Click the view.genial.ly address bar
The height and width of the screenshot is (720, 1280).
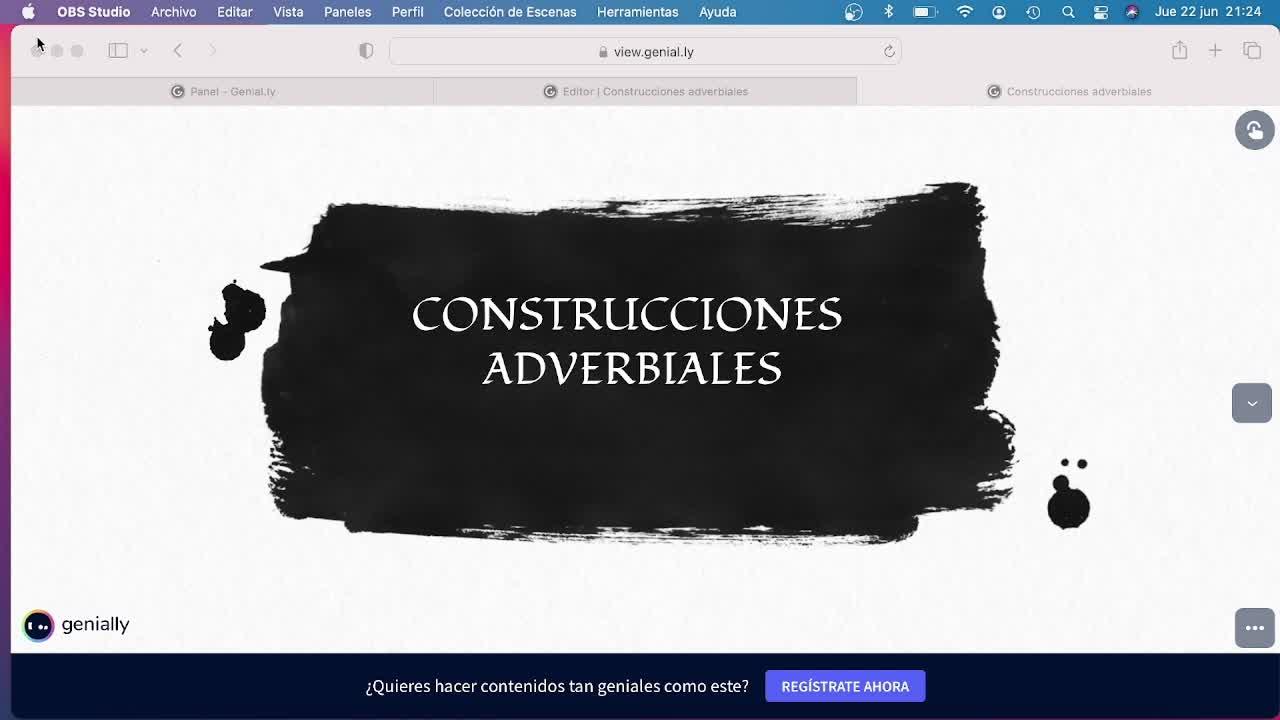(645, 51)
